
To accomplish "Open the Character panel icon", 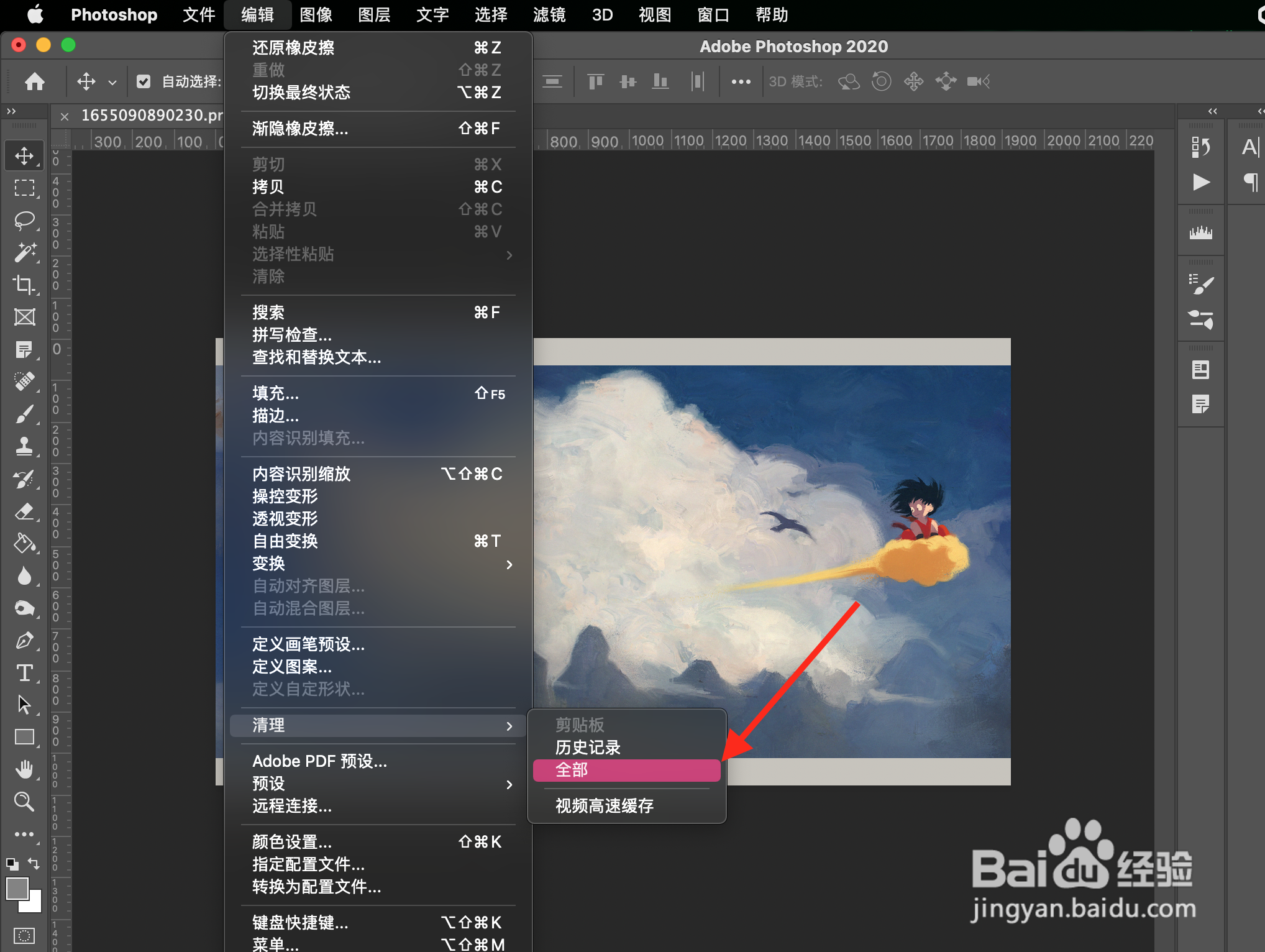I will 1250,147.
